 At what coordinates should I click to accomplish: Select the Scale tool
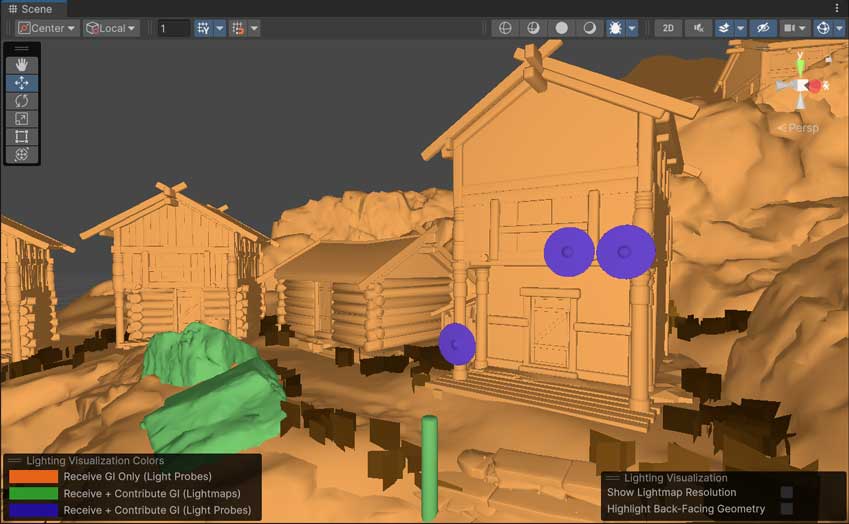click(22, 119)
